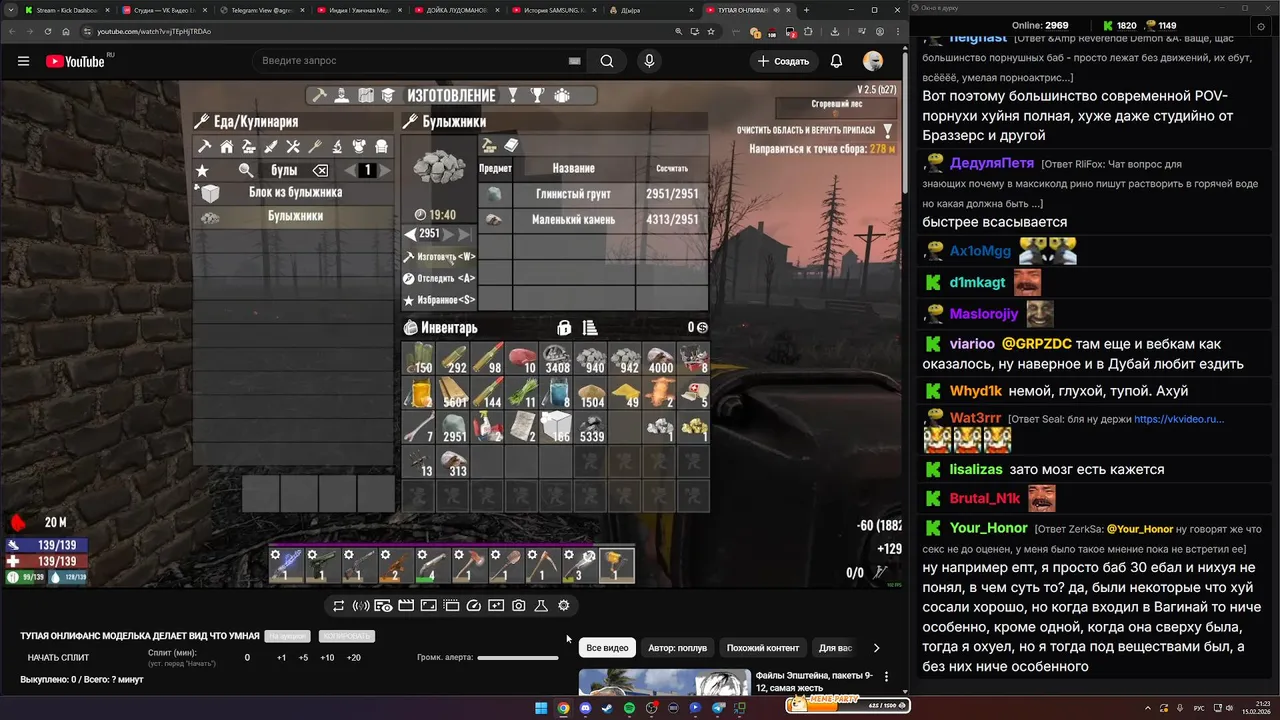Set craft quantity to maximum arrow

click(x=464, y=234)
